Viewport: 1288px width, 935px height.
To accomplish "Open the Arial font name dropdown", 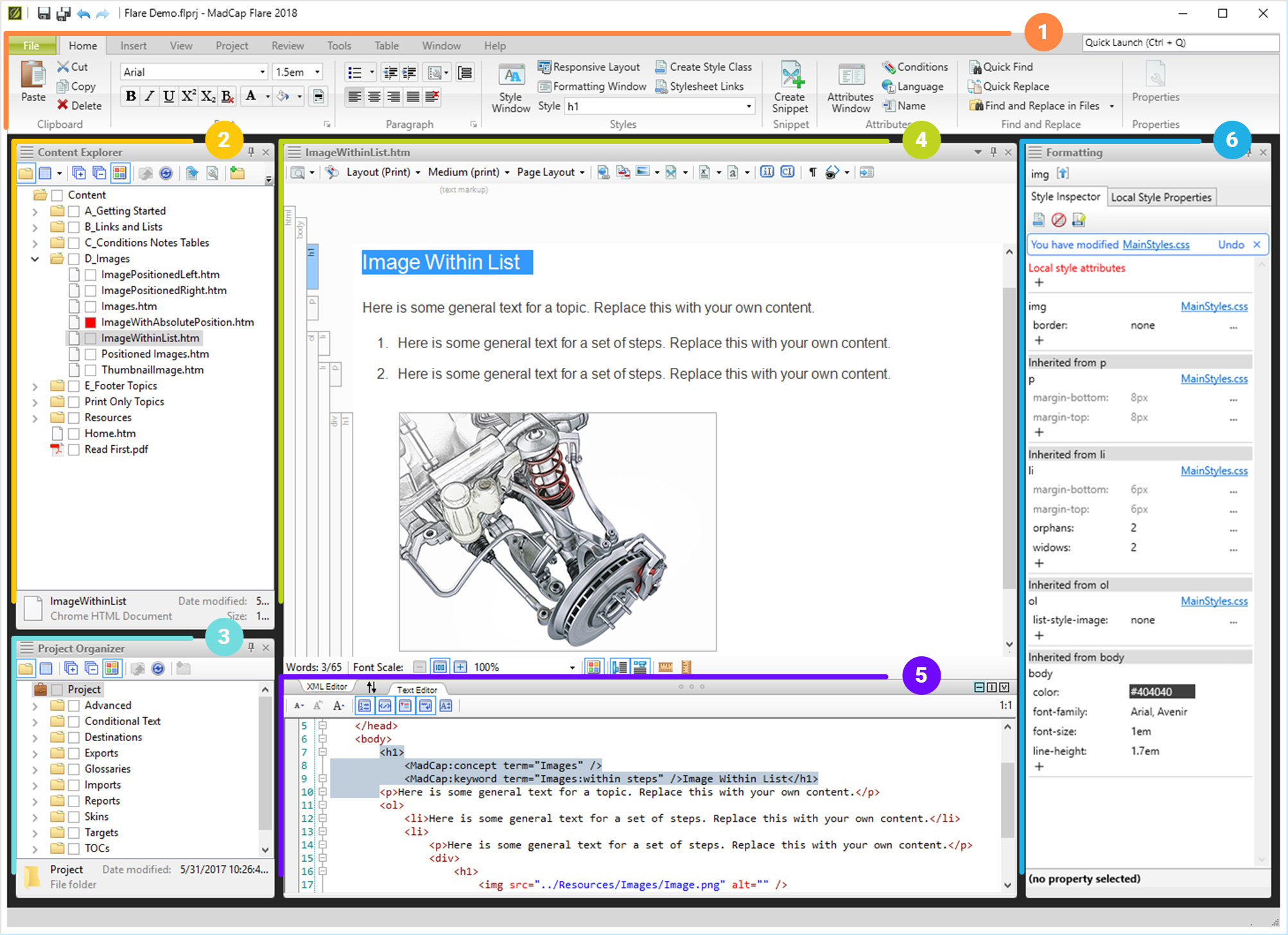I will coord(262,72).
